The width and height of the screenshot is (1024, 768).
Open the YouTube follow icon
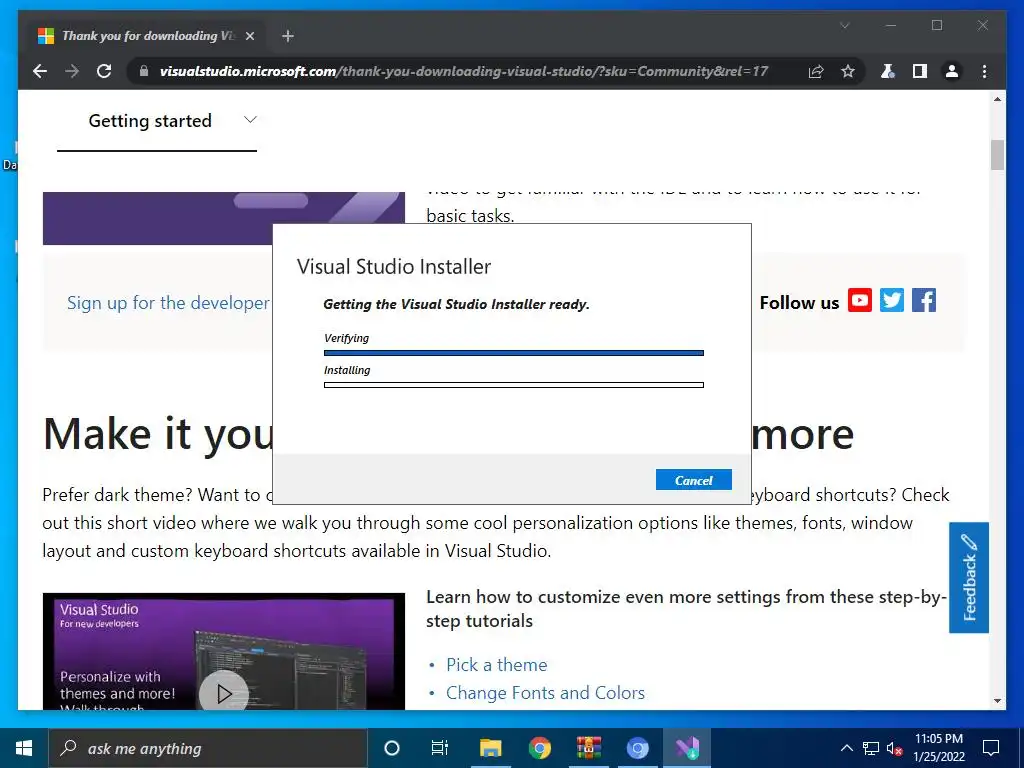point(859,300)
